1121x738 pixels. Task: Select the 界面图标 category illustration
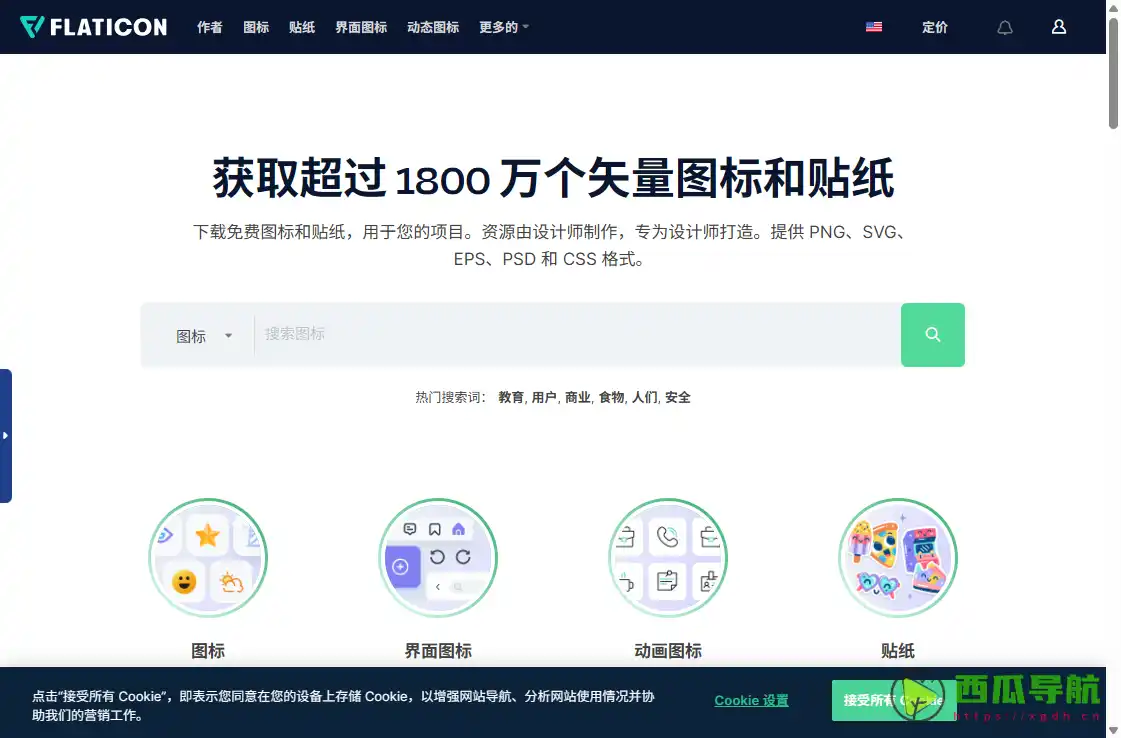pyautogui.click(x=438, y=557)
